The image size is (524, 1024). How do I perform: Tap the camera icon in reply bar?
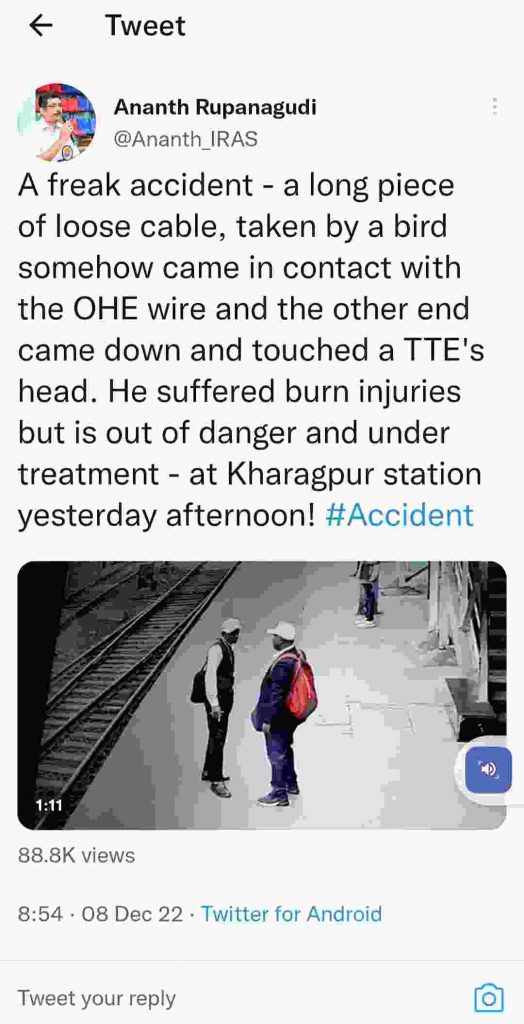tap(488, 998)
